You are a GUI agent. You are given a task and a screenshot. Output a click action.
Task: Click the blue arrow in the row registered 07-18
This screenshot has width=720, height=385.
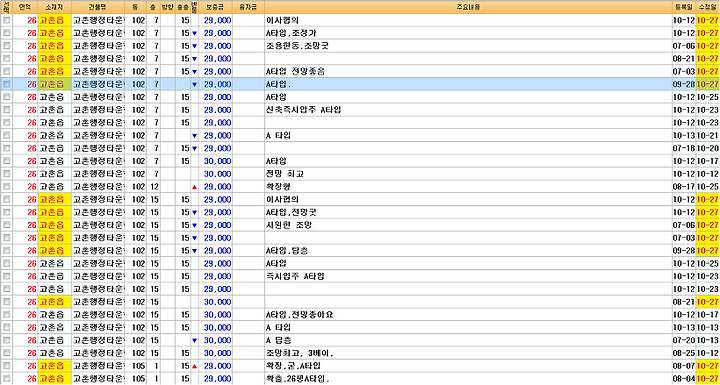[x=194, y=148]
